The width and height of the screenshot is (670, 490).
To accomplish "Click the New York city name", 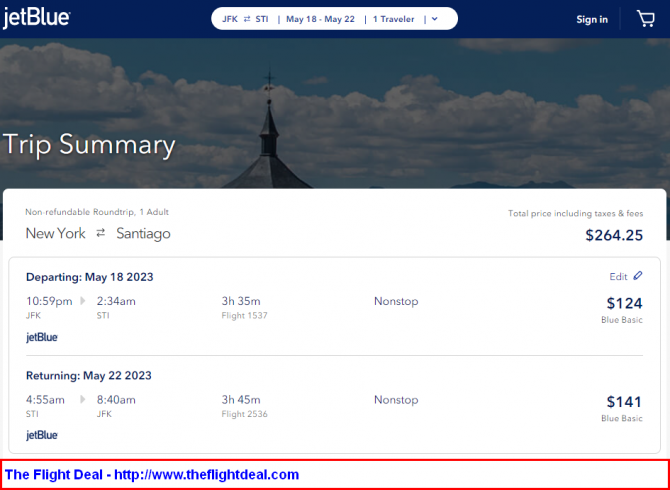I will tap(56, 234).
